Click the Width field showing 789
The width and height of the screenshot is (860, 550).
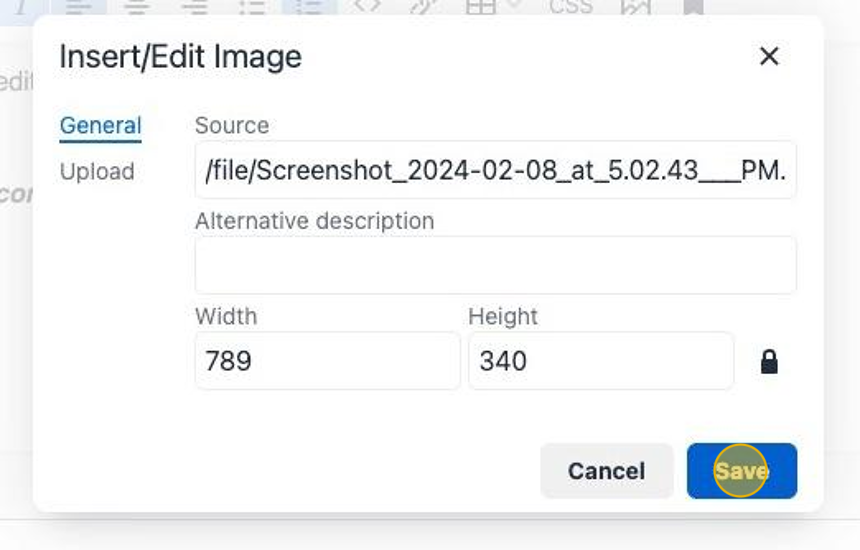[327, 361]
